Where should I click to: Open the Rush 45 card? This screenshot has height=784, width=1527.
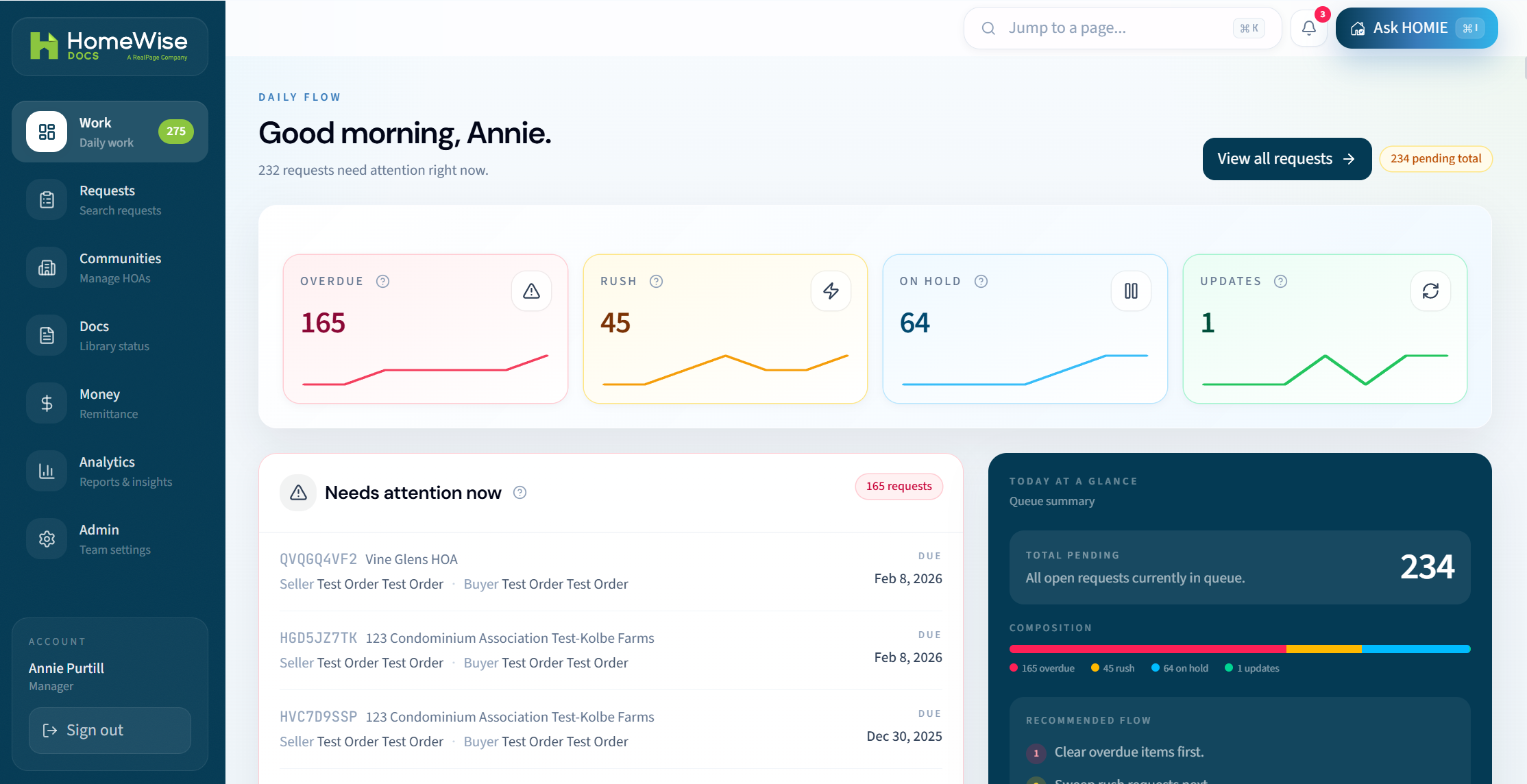(x=725, y=329)
